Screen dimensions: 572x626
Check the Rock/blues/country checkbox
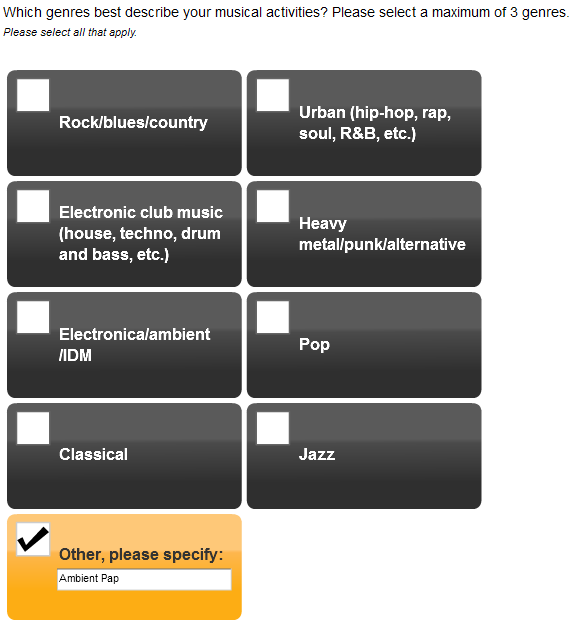(33, 95)
